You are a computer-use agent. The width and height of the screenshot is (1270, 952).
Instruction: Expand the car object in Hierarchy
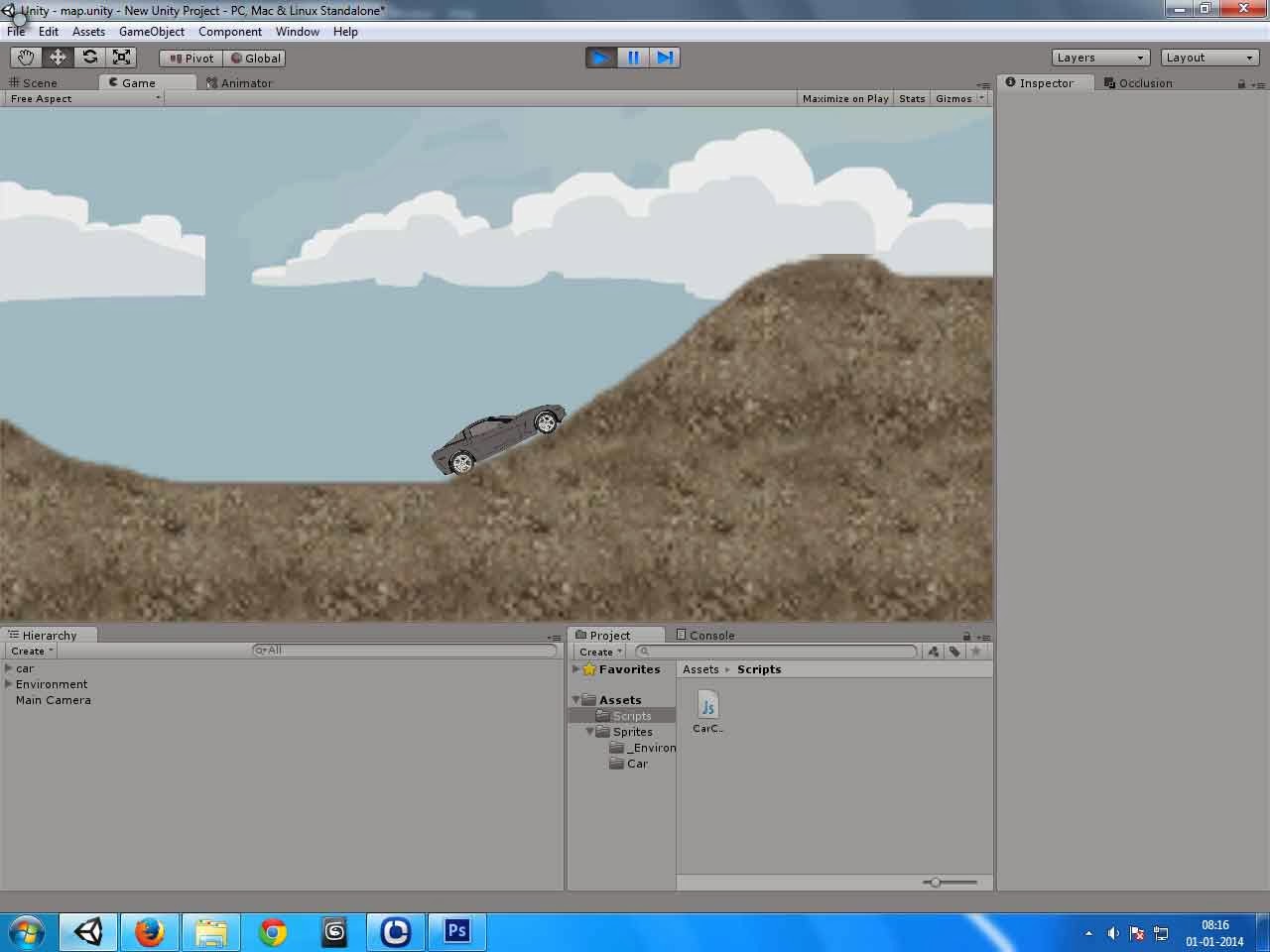pos(7,668)
